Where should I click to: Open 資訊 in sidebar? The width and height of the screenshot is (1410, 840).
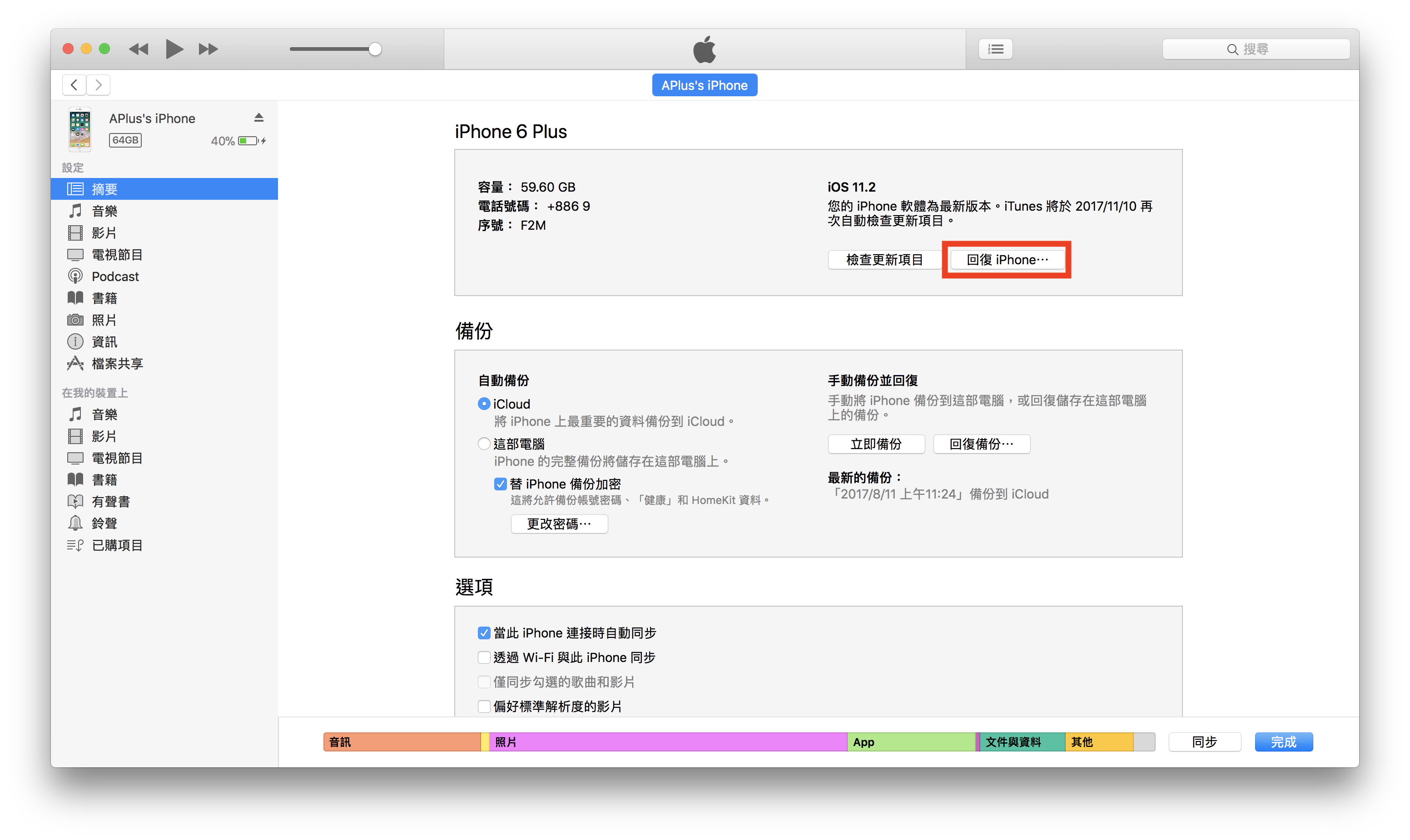[x=164, y=342]
